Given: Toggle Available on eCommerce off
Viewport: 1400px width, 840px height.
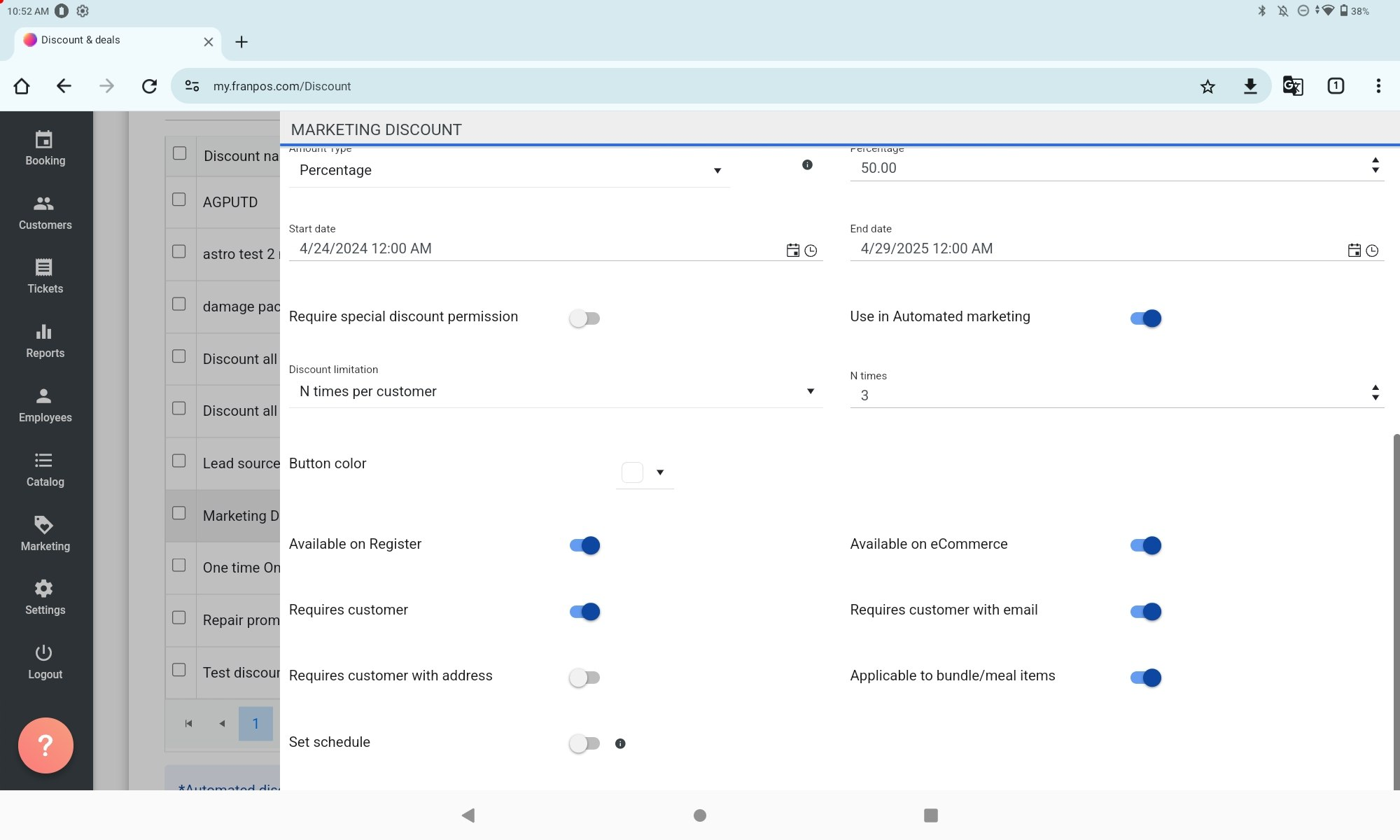Looking at the screenshot, I should tap(1146, 545).
